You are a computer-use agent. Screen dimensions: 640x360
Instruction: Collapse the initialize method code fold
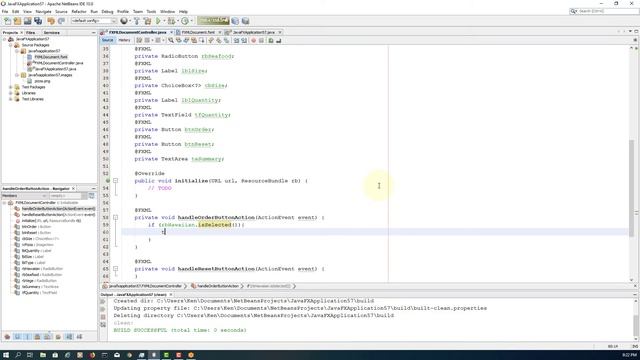click(x=116, y=180)
